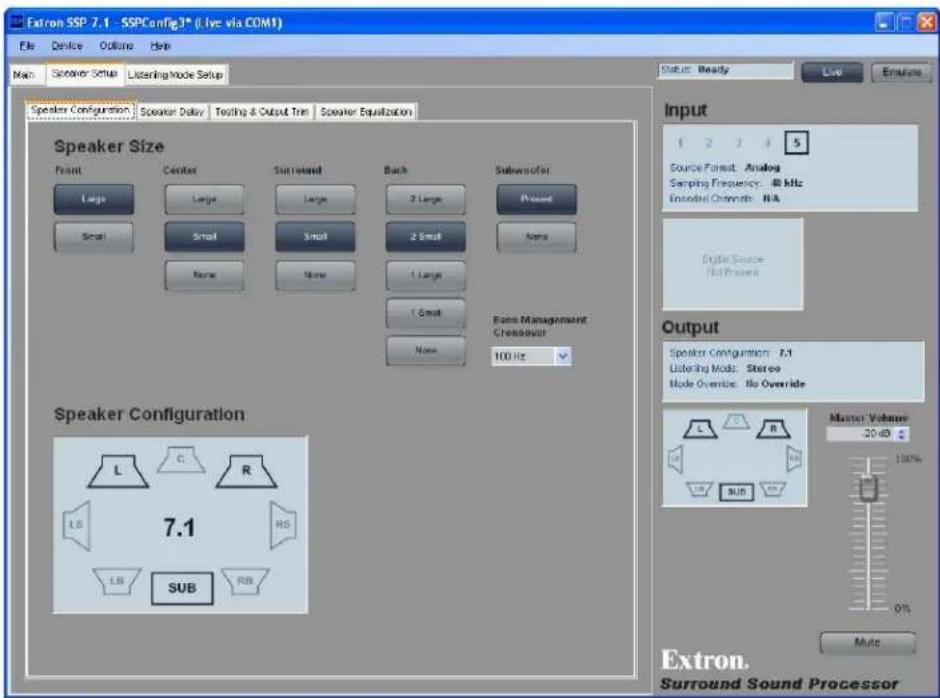This screenshot has width=940, height=698.
Task: Click center speaker icon in Output mini diagram
Action: click(x=736, y=422)
